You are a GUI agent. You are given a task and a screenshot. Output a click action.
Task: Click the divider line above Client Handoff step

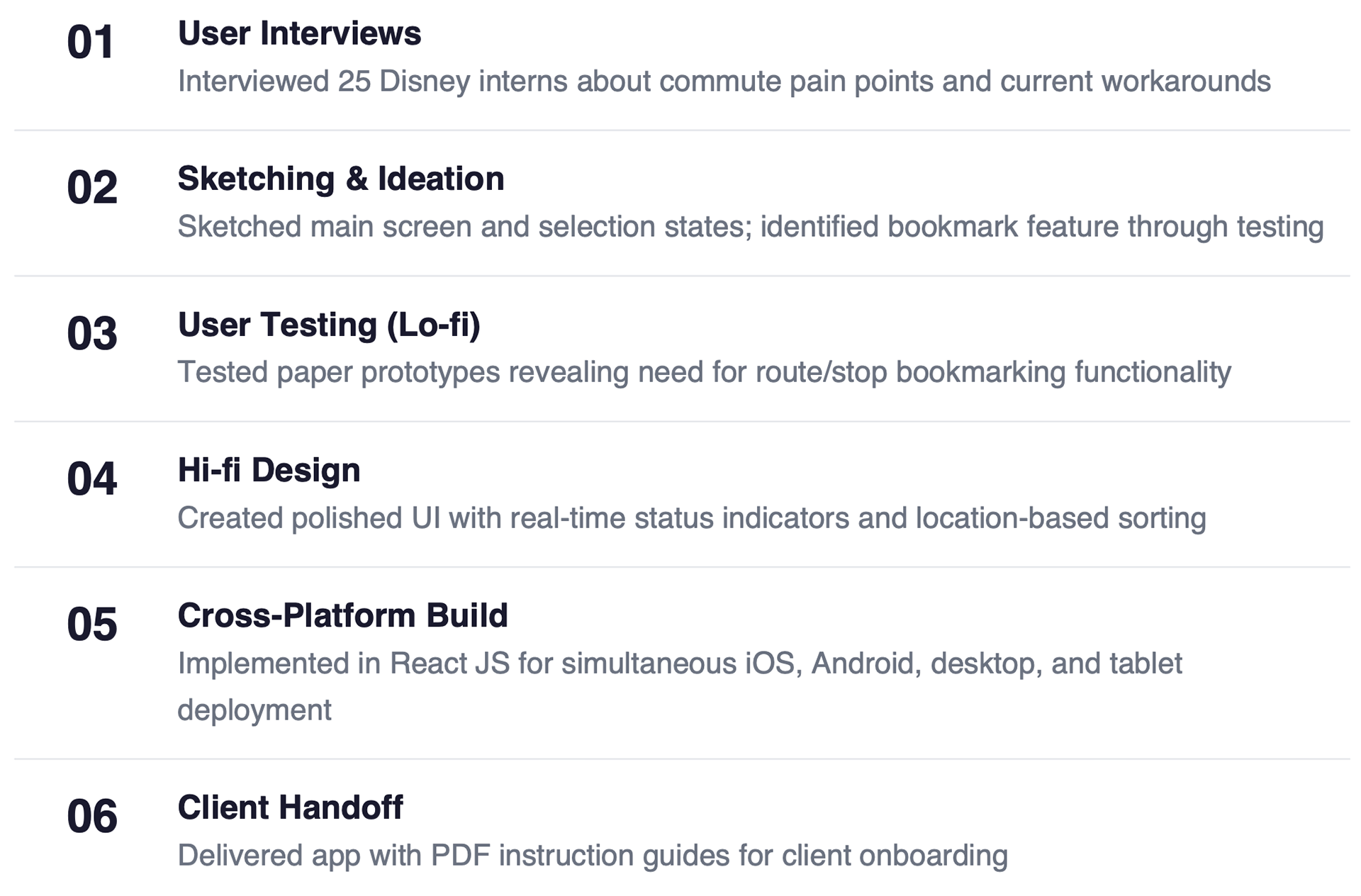pos(682,759)
